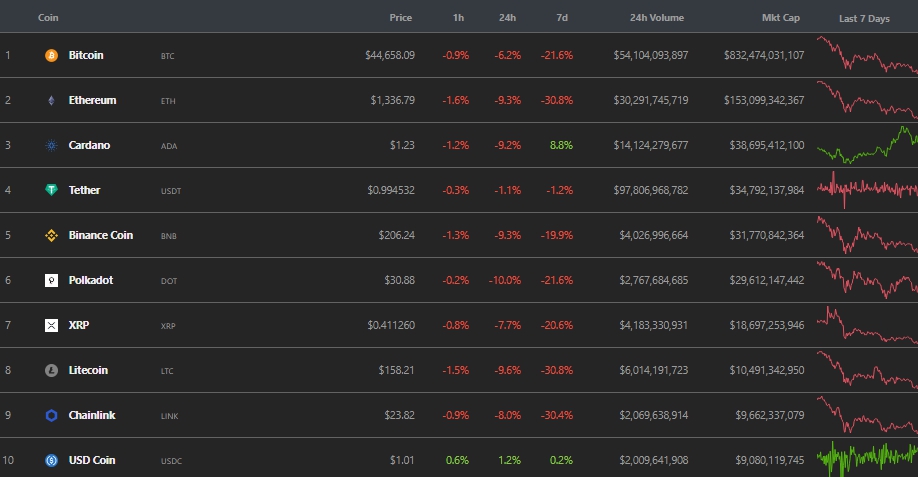Open the Cardano name link
This screenshot has width=918, height=477.
[x=89, y=146]
